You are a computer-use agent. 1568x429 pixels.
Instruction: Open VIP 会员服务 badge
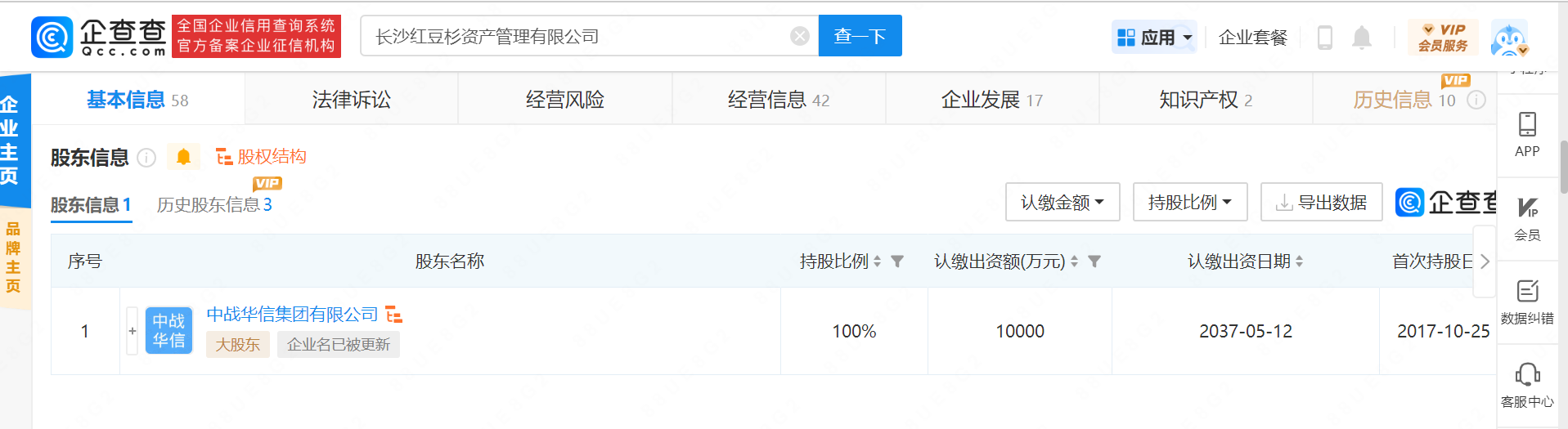(x=1443, y=38)
